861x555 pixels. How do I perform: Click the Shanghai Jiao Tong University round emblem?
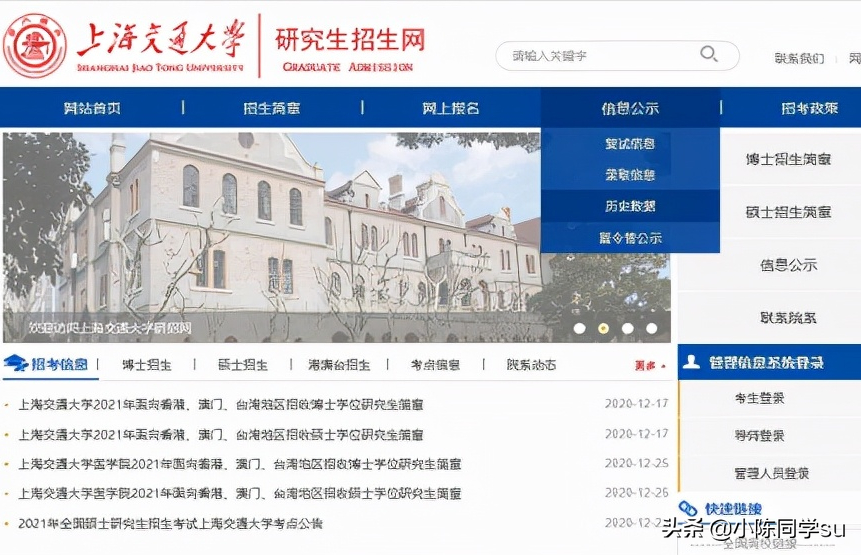pyautogui.click(x=35, y=46)
